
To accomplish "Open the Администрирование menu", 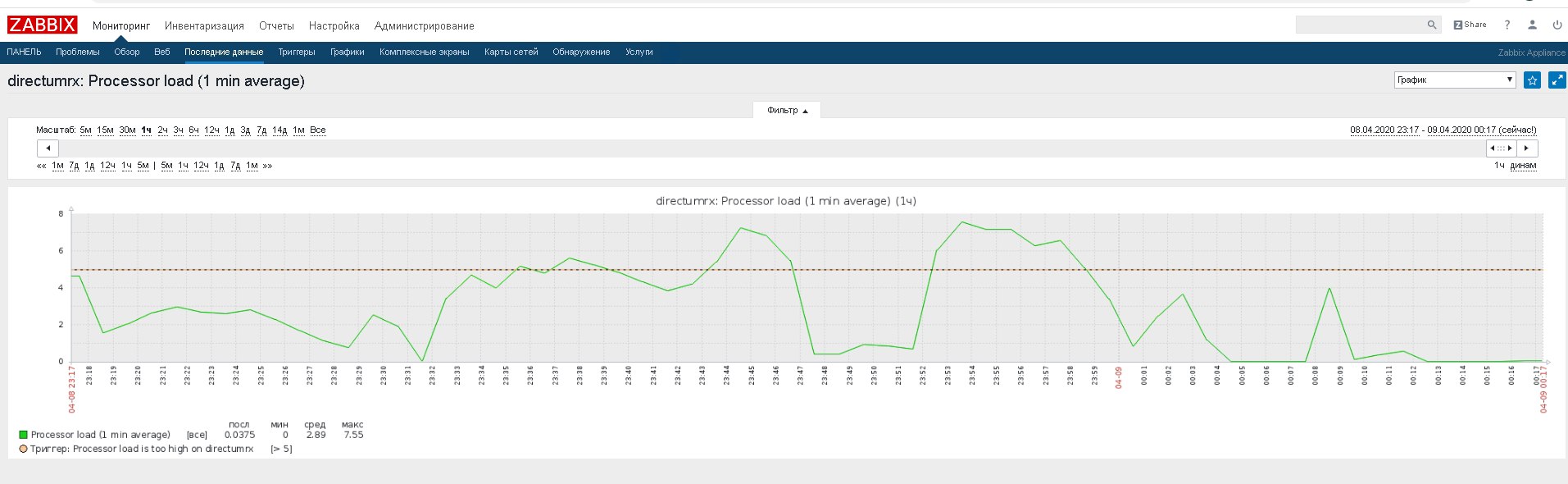I will point(424,26).
